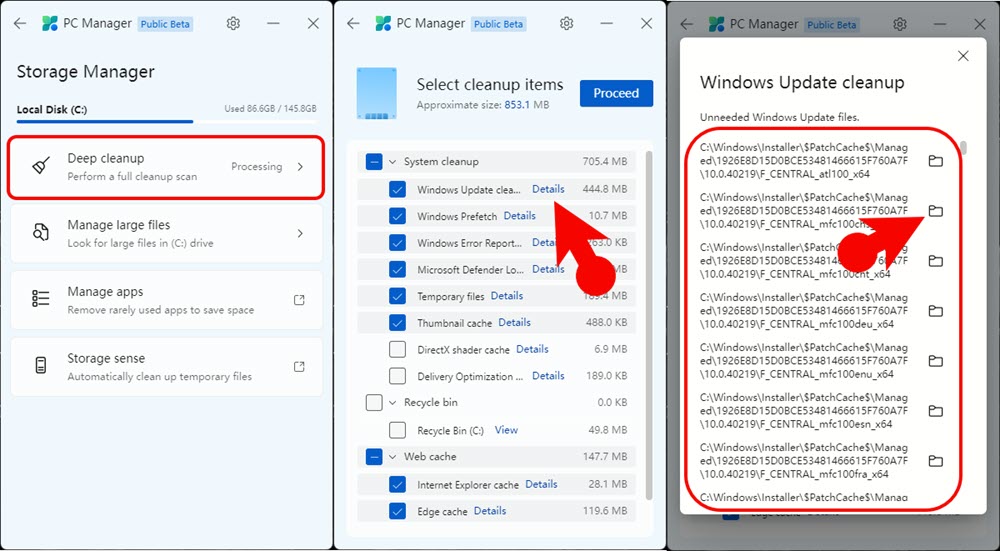Viewport: 1000px width, 551px height.
Task: Click the 'Storage Manager' heading
Action: 85,71
